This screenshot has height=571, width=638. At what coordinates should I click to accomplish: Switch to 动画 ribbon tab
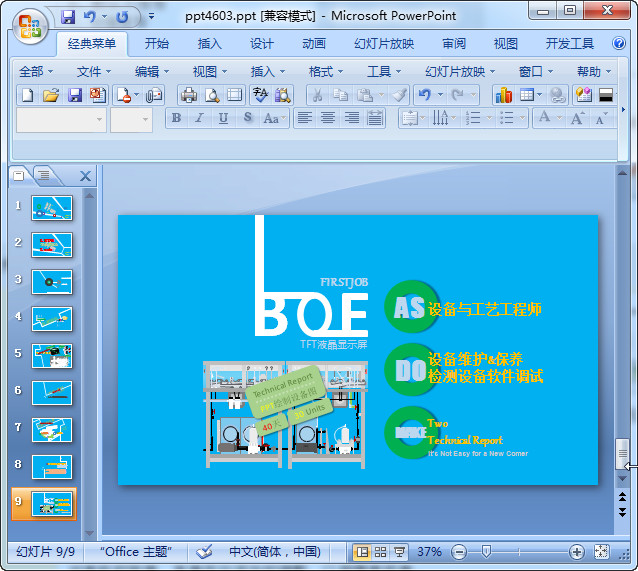(314, 44)
